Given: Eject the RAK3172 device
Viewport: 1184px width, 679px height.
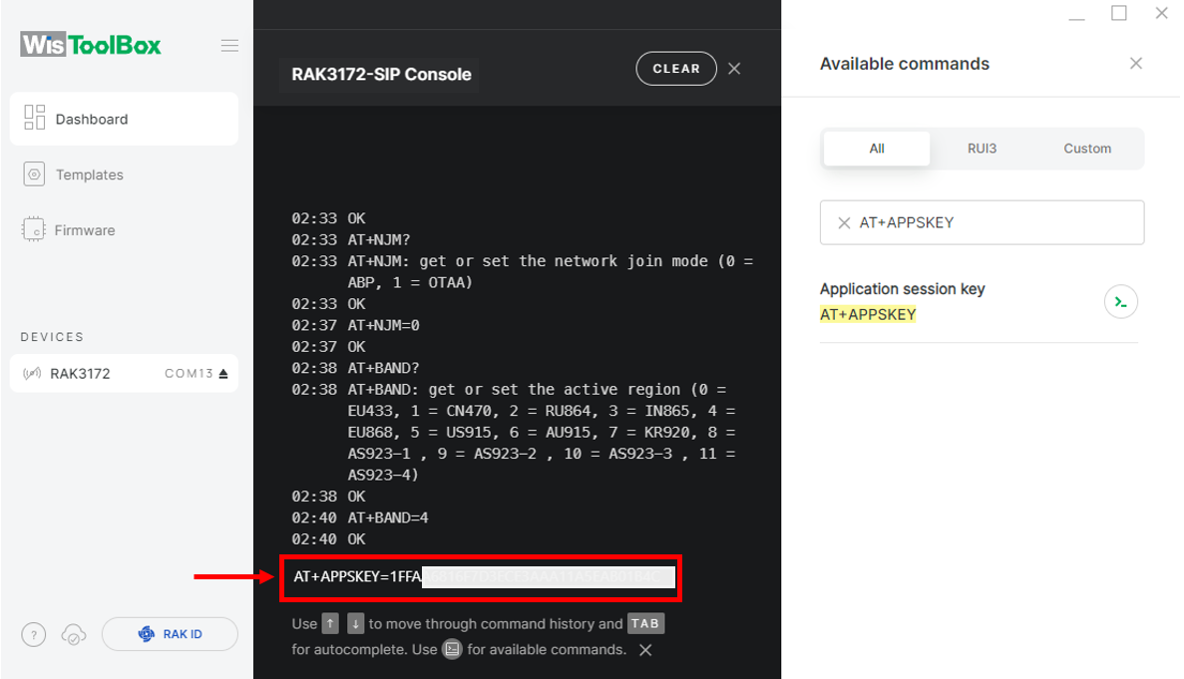Looking at the screenshot, I should [224, 374].
